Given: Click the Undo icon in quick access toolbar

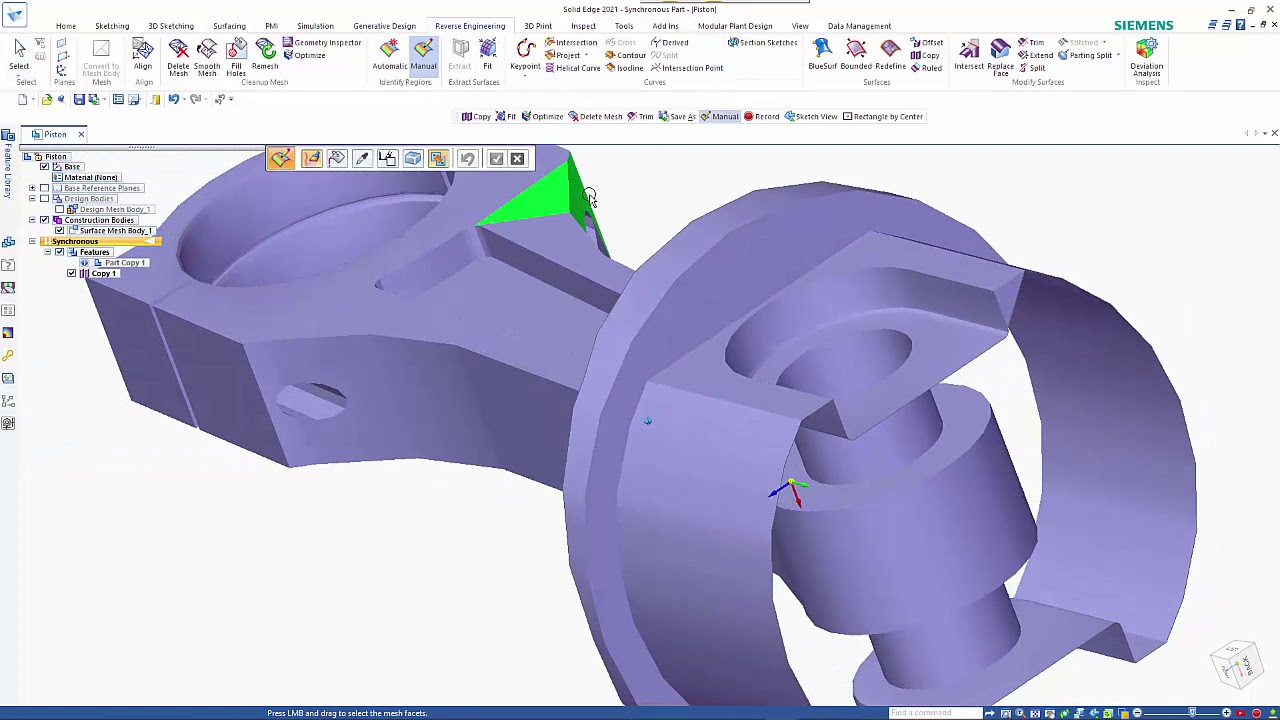Looking at the screenshot, I should pyautogui.click(x=173, y=99).
